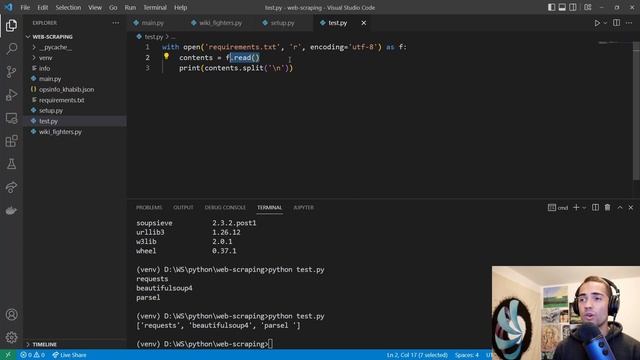Image resolution: width=640 pixels, height=360 pixels.
Task: Open main.py in the file tree
Action: [x=50, y=79]
